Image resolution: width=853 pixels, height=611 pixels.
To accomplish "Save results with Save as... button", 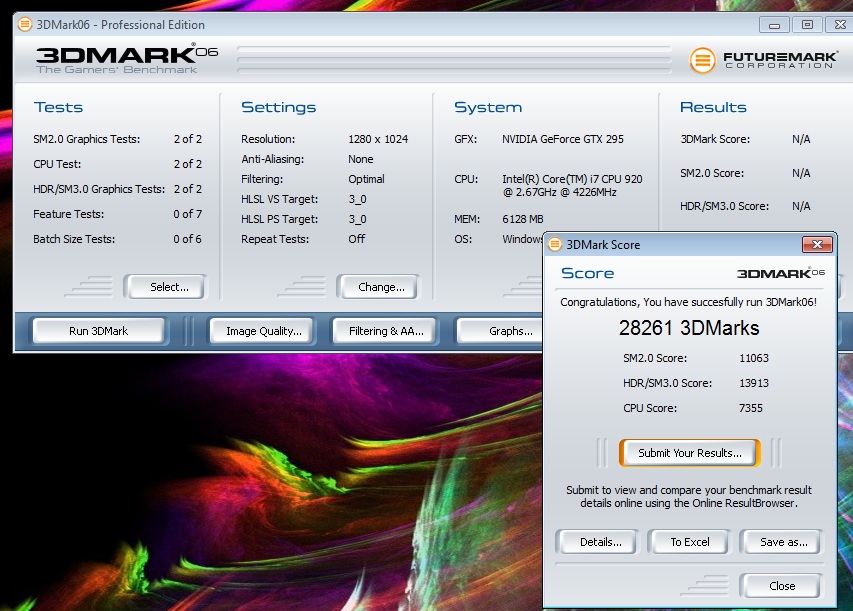I will coord(783,542).
